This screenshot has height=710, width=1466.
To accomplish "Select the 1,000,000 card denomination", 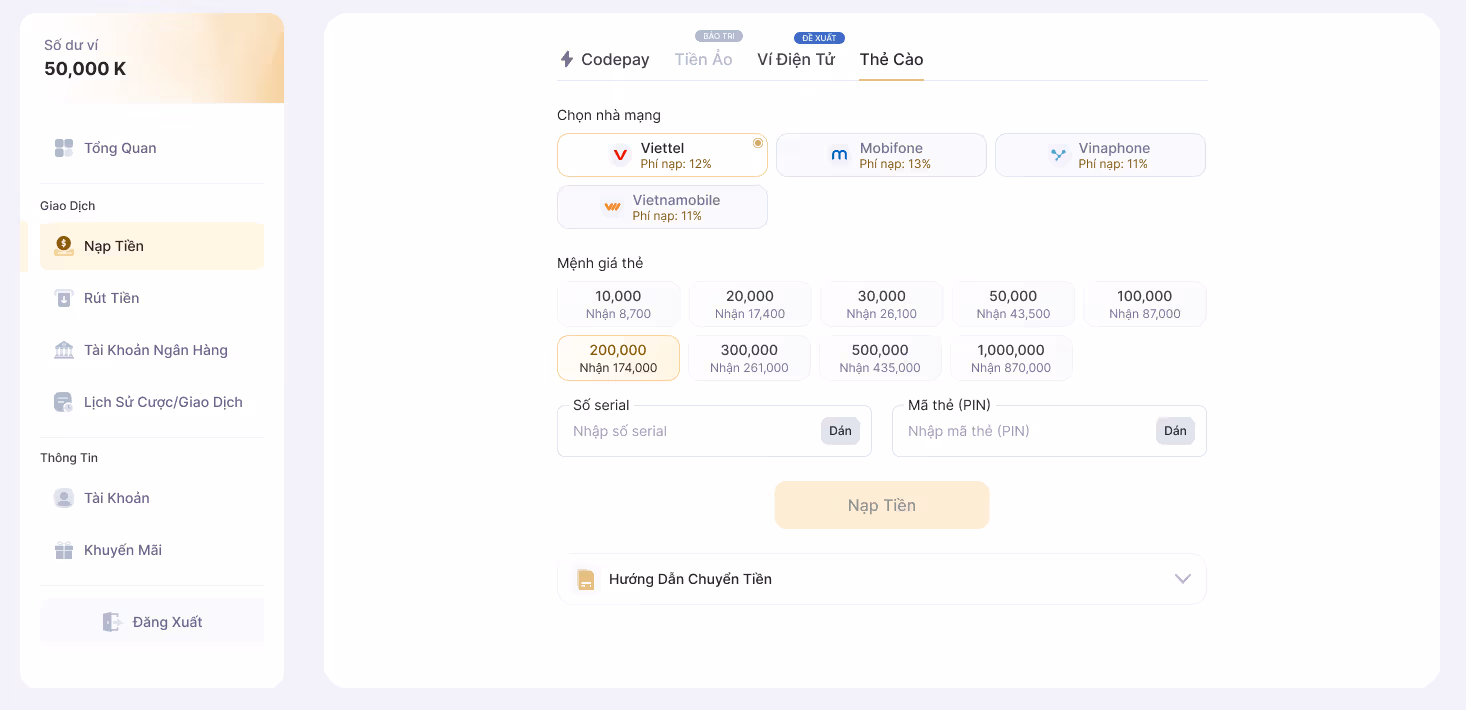I will tap(1011, 358).
